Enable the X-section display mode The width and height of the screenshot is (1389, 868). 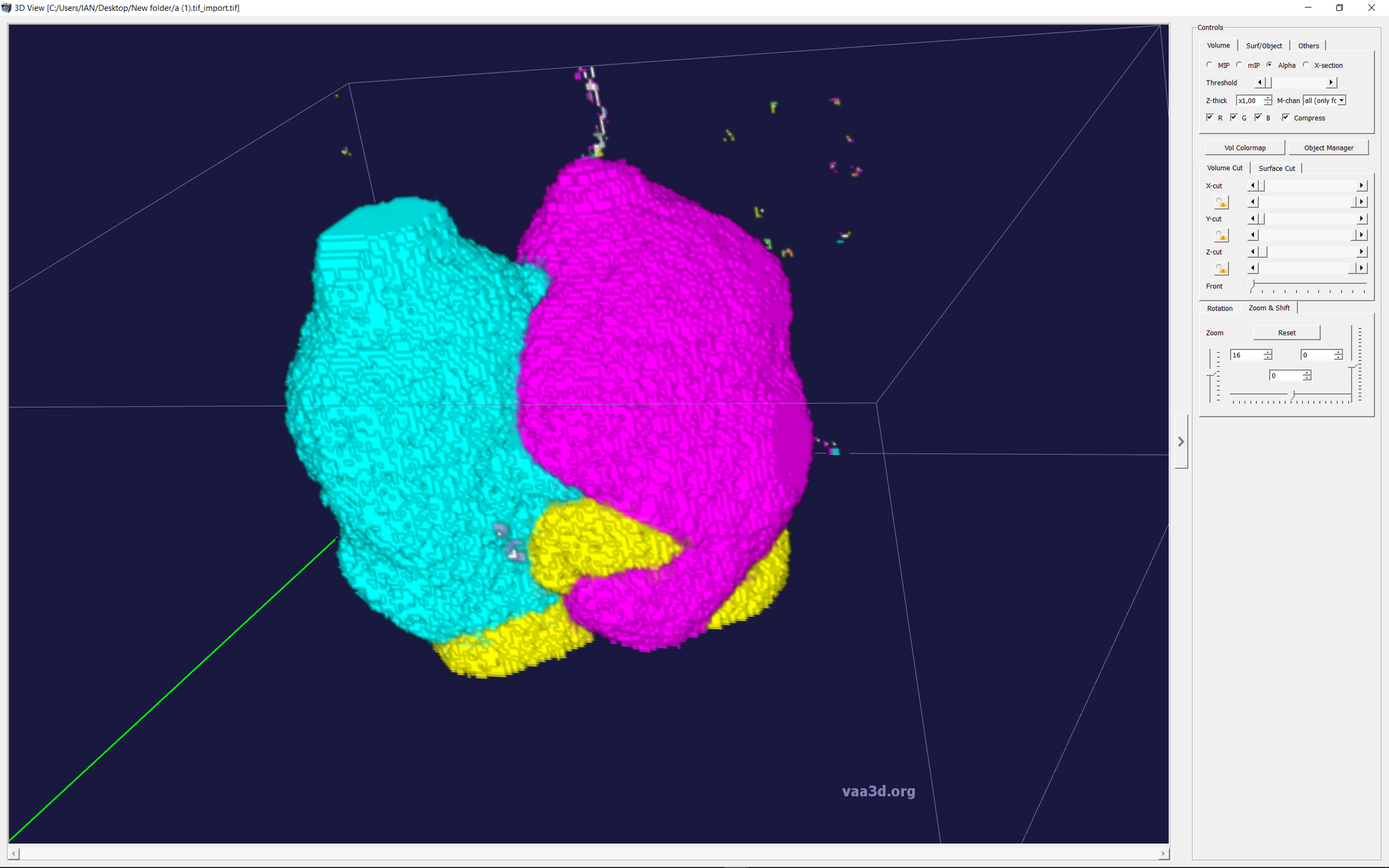[1306, 65]
